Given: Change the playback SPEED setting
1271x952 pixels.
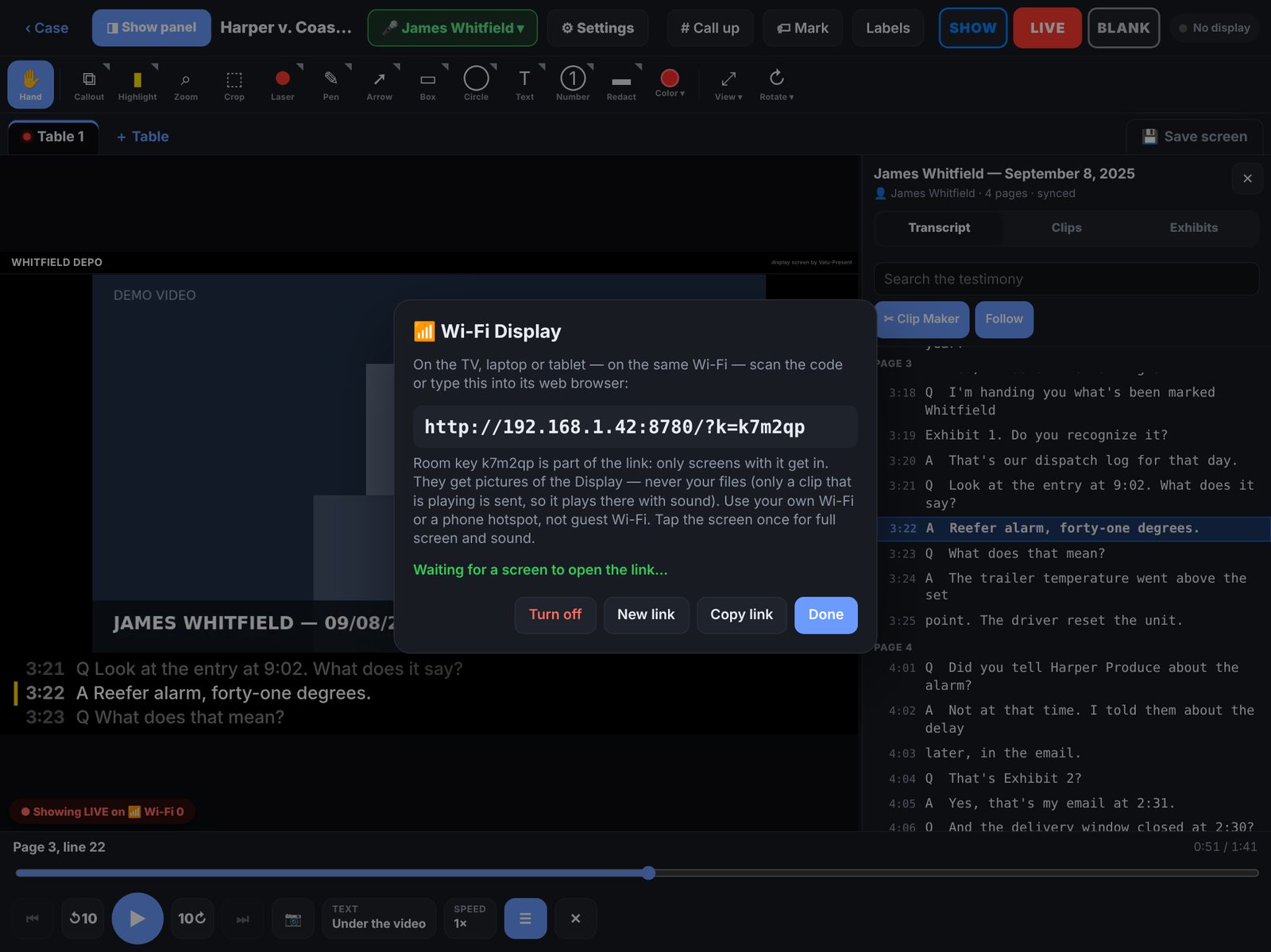Looking at the screenshot, I should [x=469, y=919].
